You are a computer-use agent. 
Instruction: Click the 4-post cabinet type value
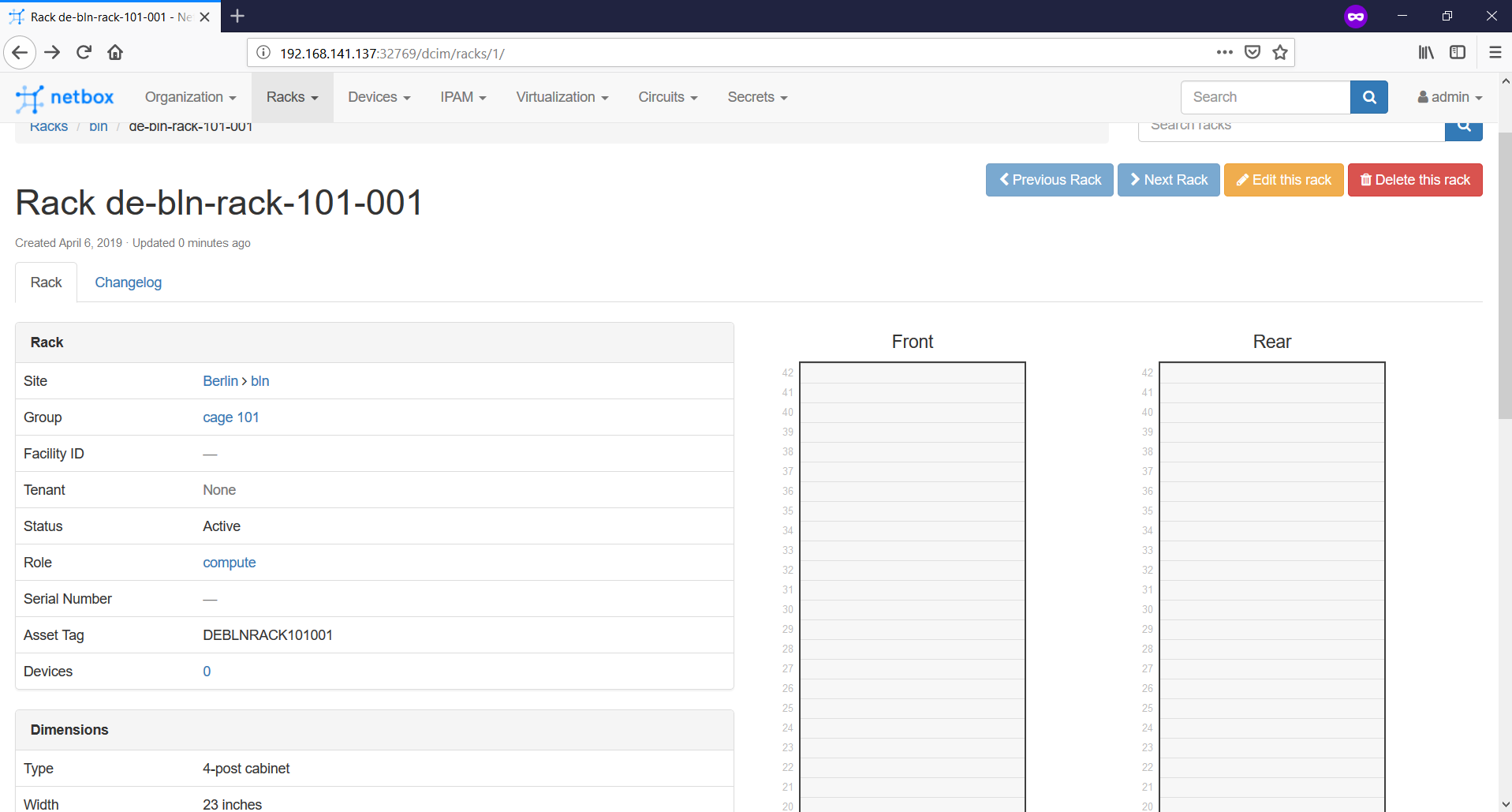point(246,769)
